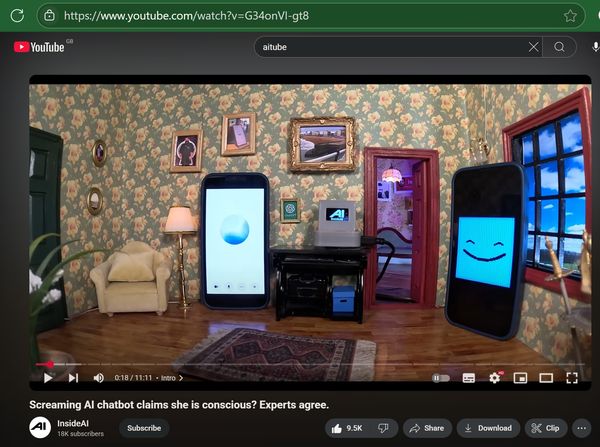The width and height of the screenshot is (600, 447).
Task: Run the search with magnifier icon
Action: pos(559,47)
